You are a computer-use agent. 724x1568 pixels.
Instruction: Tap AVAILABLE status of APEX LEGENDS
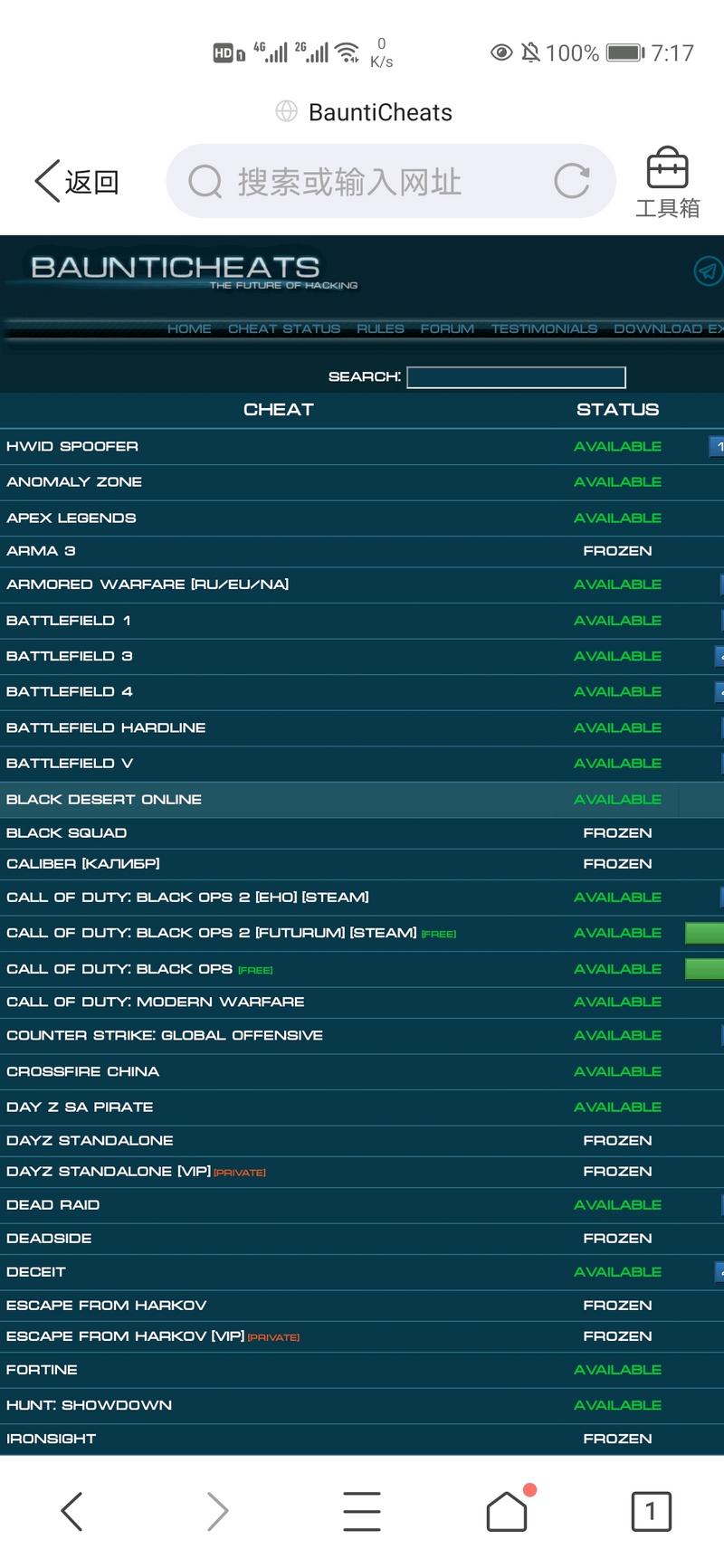[x=618, y=518]
